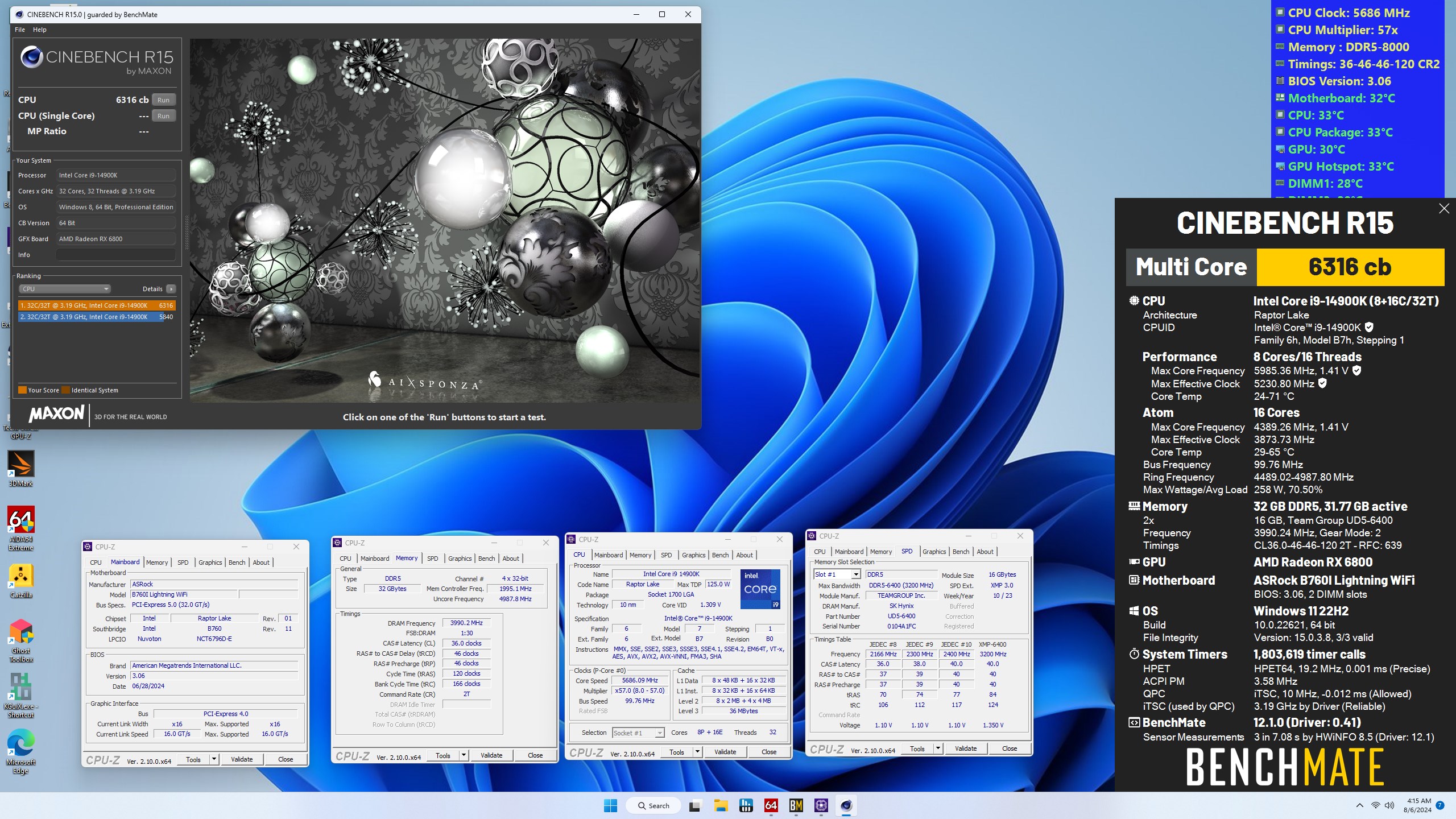
Task: Click the Intel Core i9 logo in CPU-Z
Action: [x=760, y=588]
